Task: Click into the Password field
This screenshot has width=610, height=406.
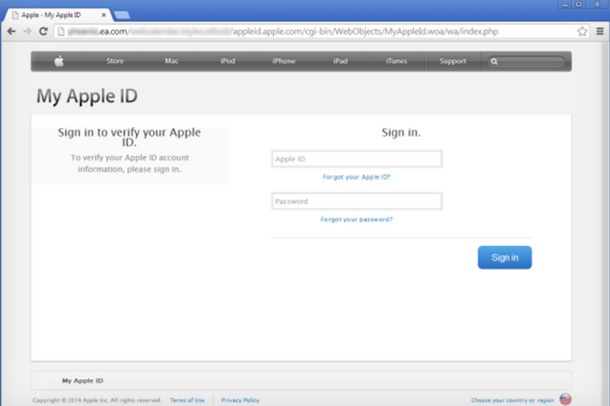Action: [x=356, y=201]
